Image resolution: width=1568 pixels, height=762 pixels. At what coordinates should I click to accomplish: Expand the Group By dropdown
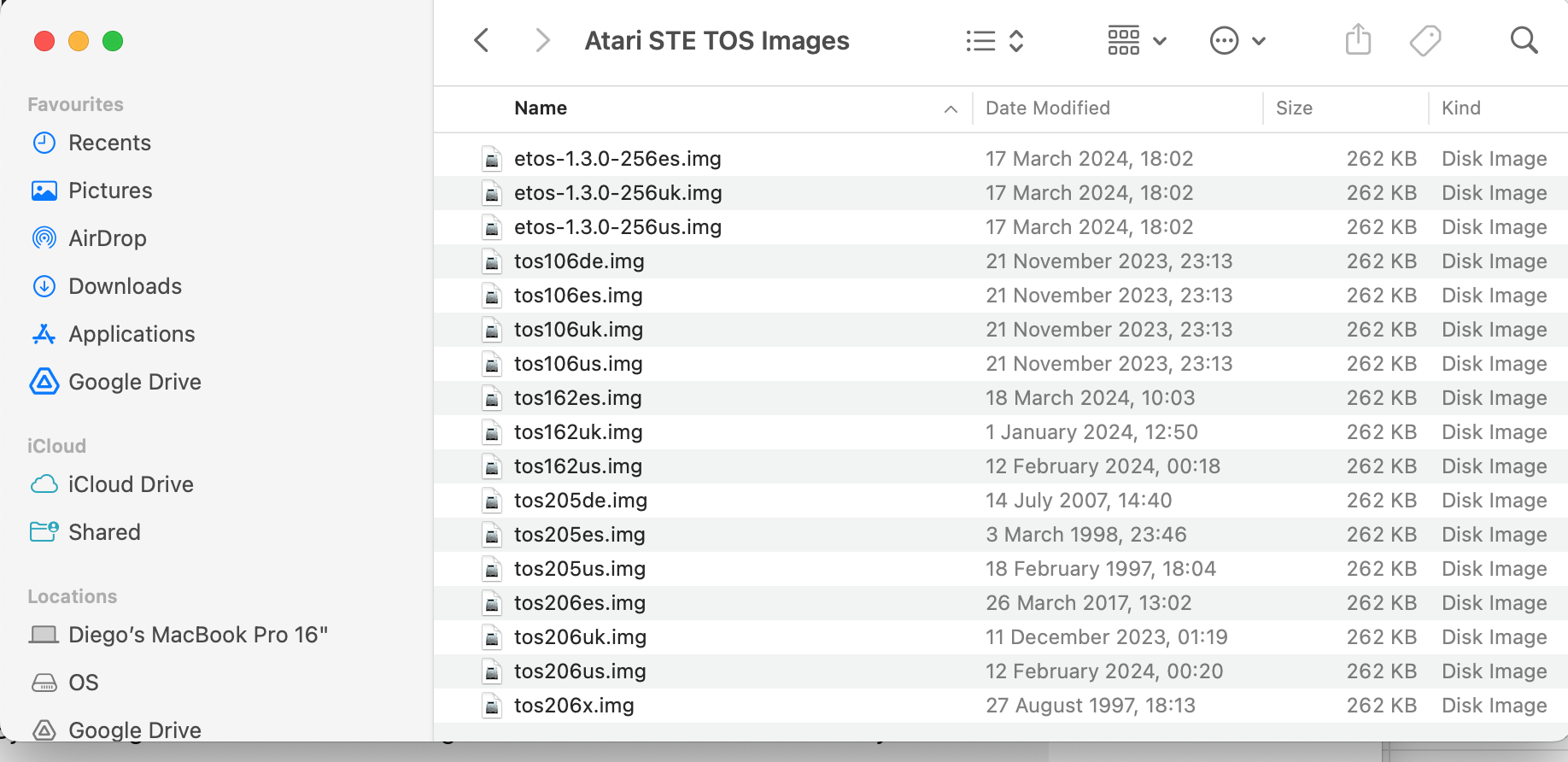point(1137,40)
